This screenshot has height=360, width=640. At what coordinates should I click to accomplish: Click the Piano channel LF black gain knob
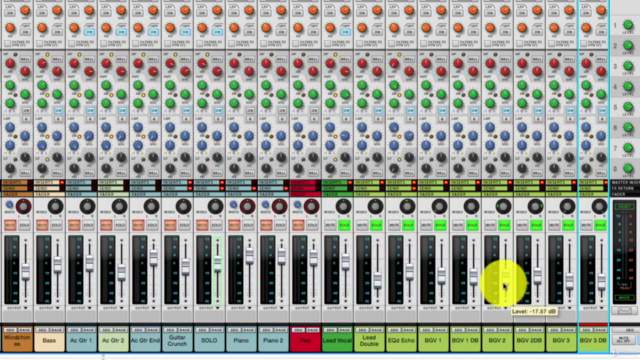coord(234,167)
